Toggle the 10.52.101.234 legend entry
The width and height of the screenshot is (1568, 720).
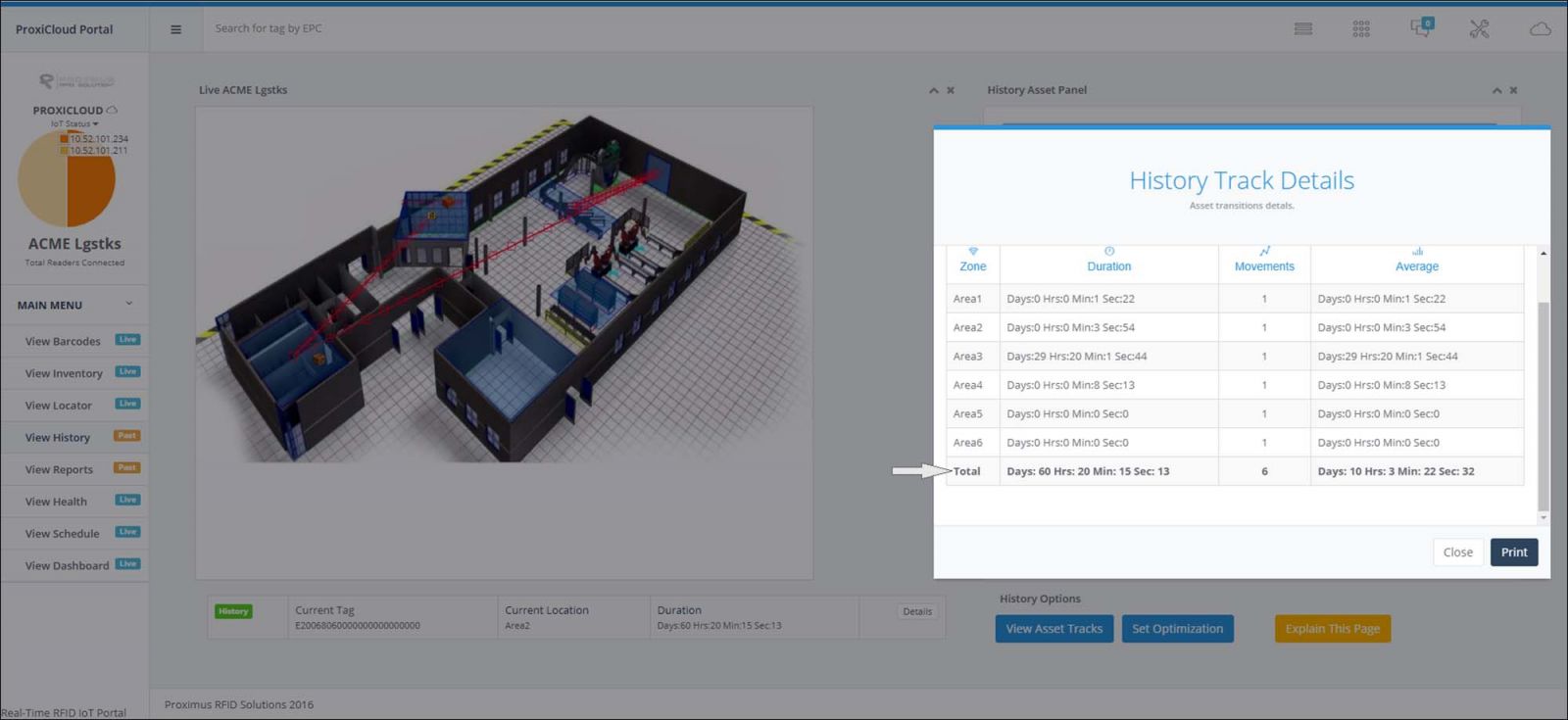(94, 139)
